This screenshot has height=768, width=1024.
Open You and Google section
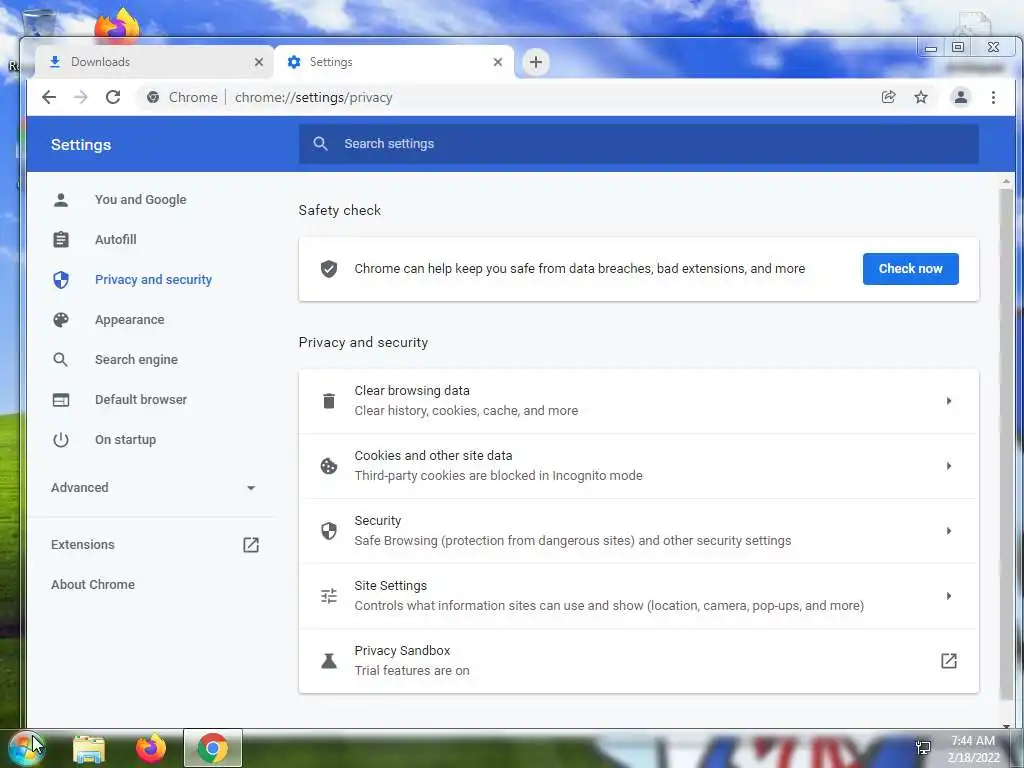point(140,200)
